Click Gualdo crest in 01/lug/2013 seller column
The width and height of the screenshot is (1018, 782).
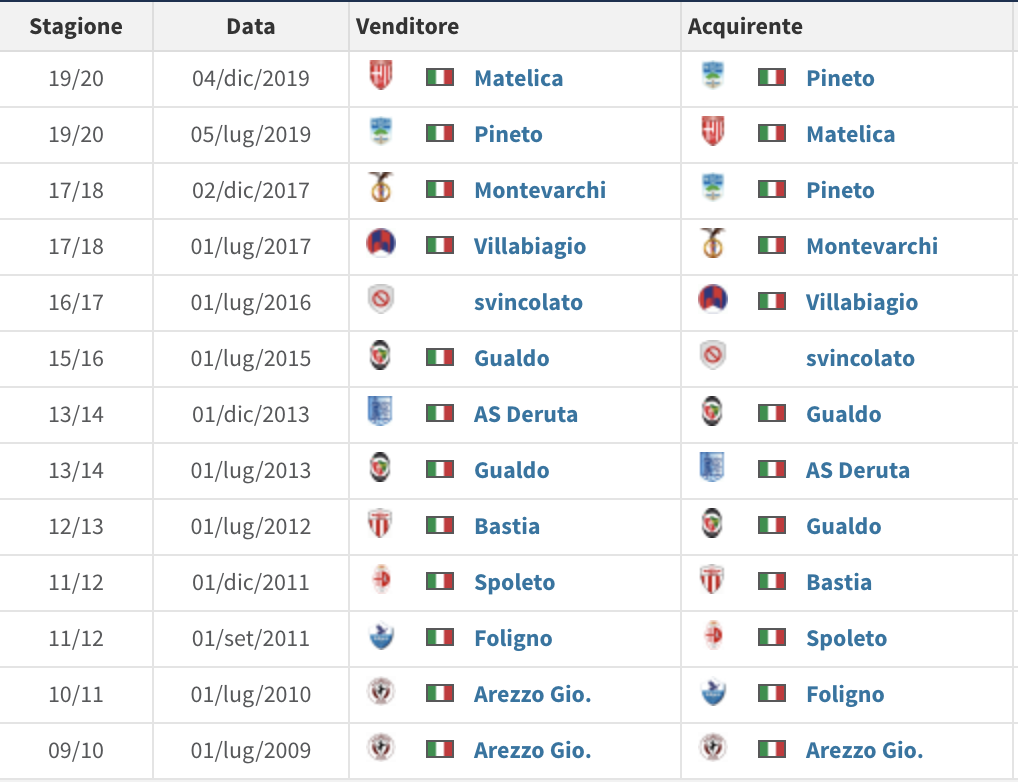tap(381, 468)
